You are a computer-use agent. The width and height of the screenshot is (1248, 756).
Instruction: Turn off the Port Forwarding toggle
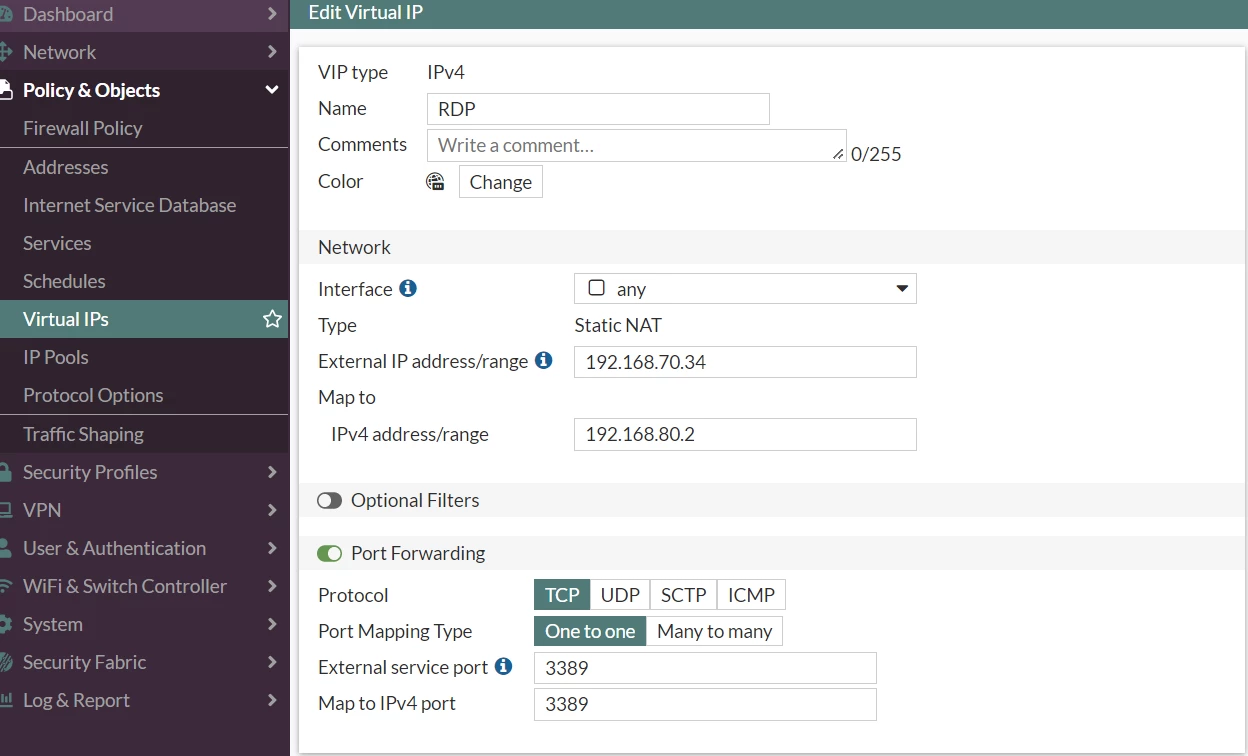(329, 553)
